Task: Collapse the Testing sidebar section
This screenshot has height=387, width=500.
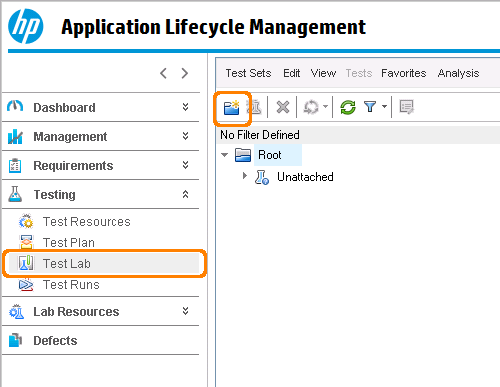Action: [x=186, y=194]
